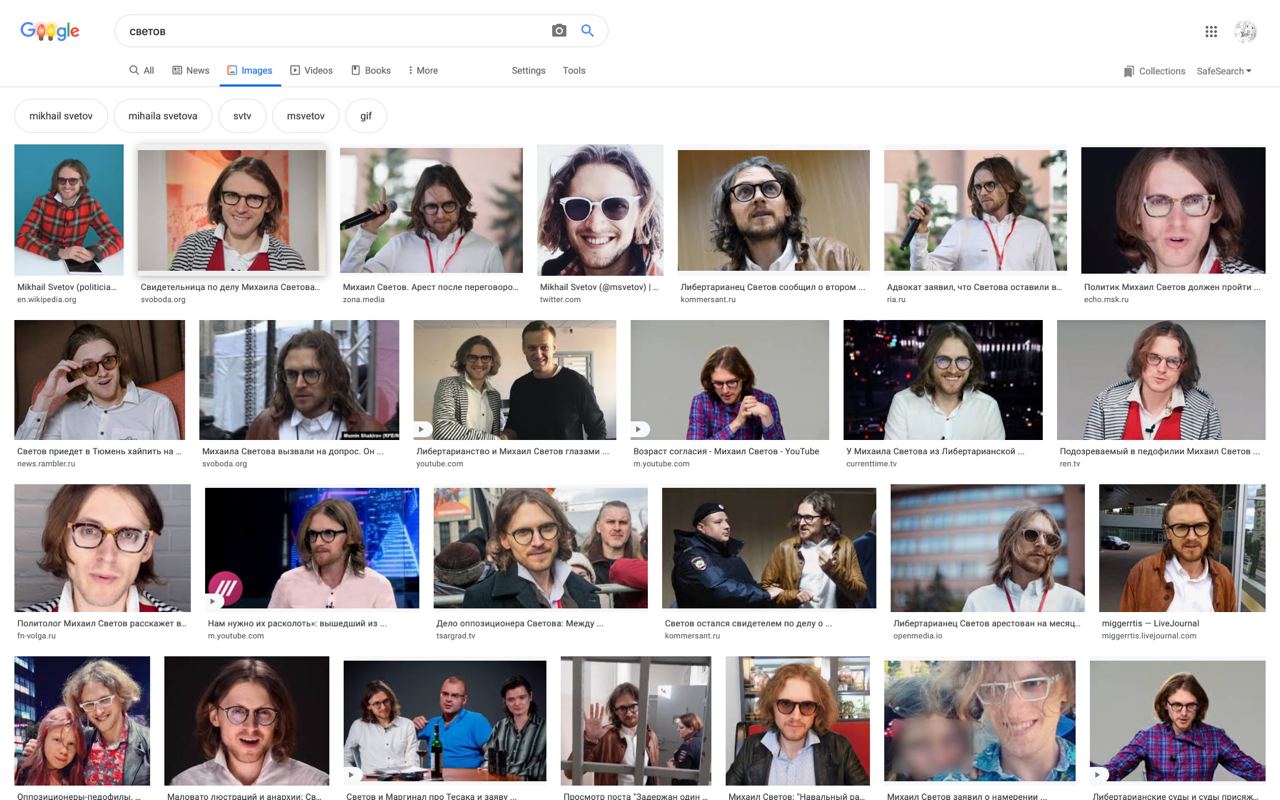Switch to the Books tab
Viewport: 1280px width, 800px height.
coord(370,71)
